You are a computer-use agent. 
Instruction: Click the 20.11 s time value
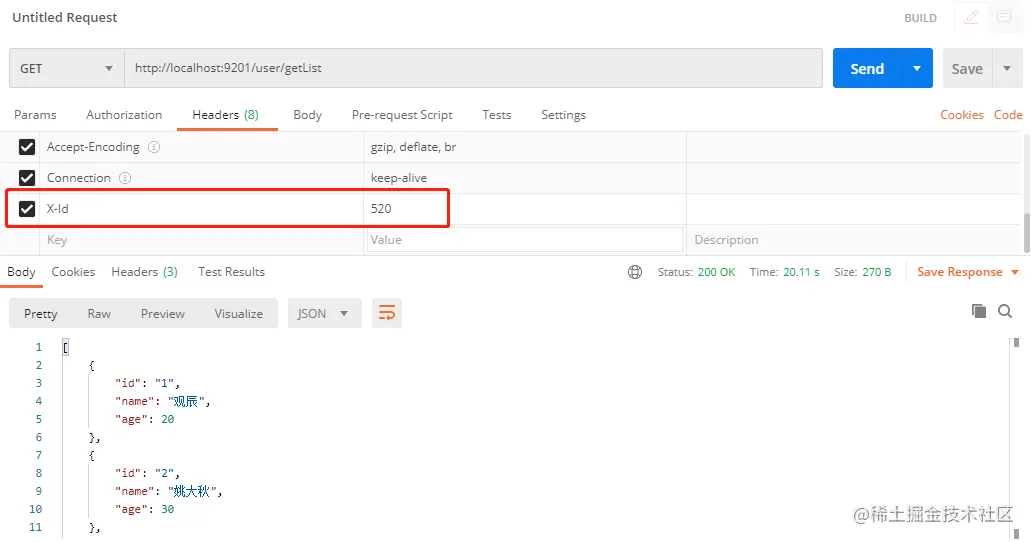click(802, 272)
